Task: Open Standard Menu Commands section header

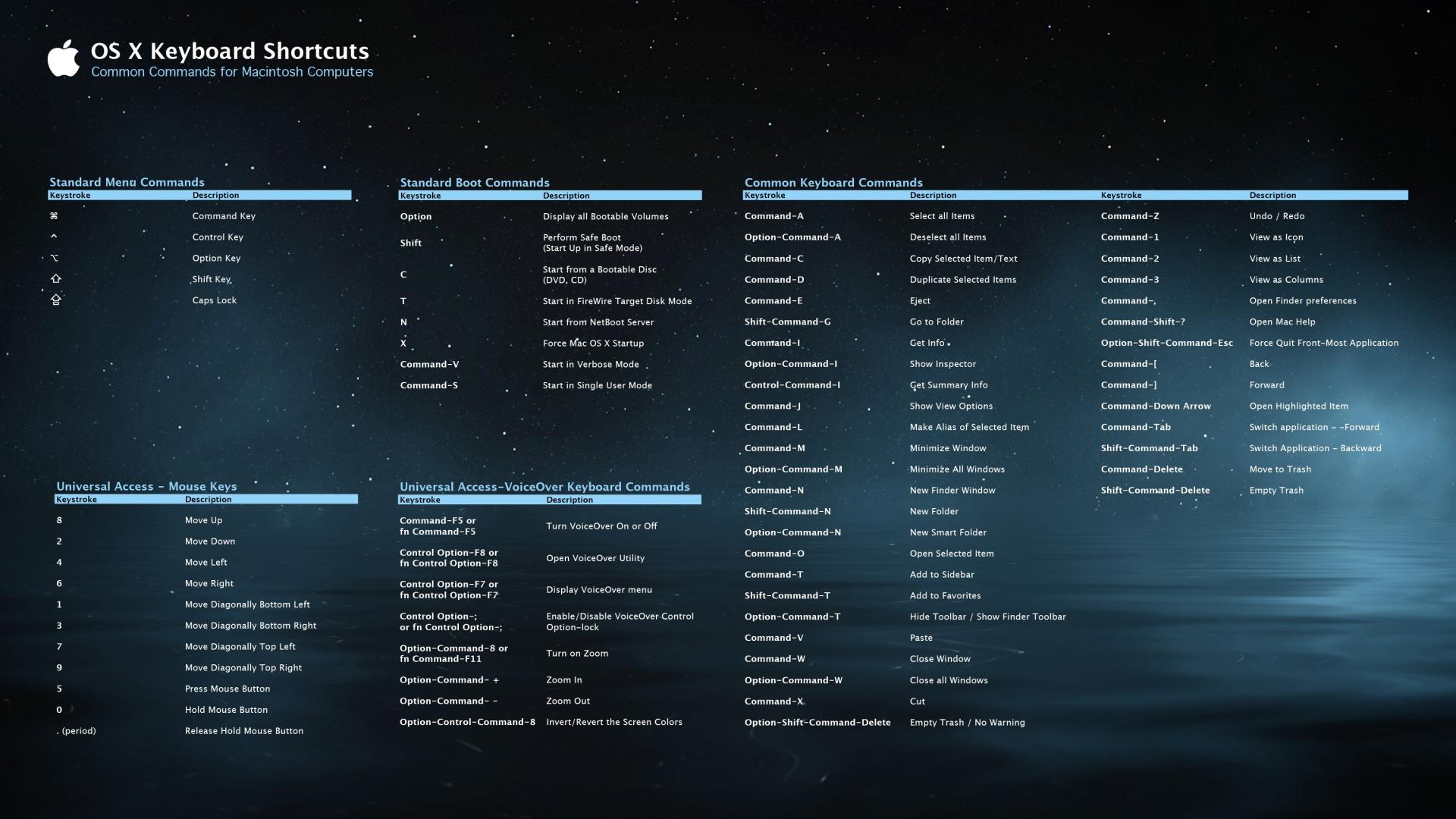Action: coord(127,181)
